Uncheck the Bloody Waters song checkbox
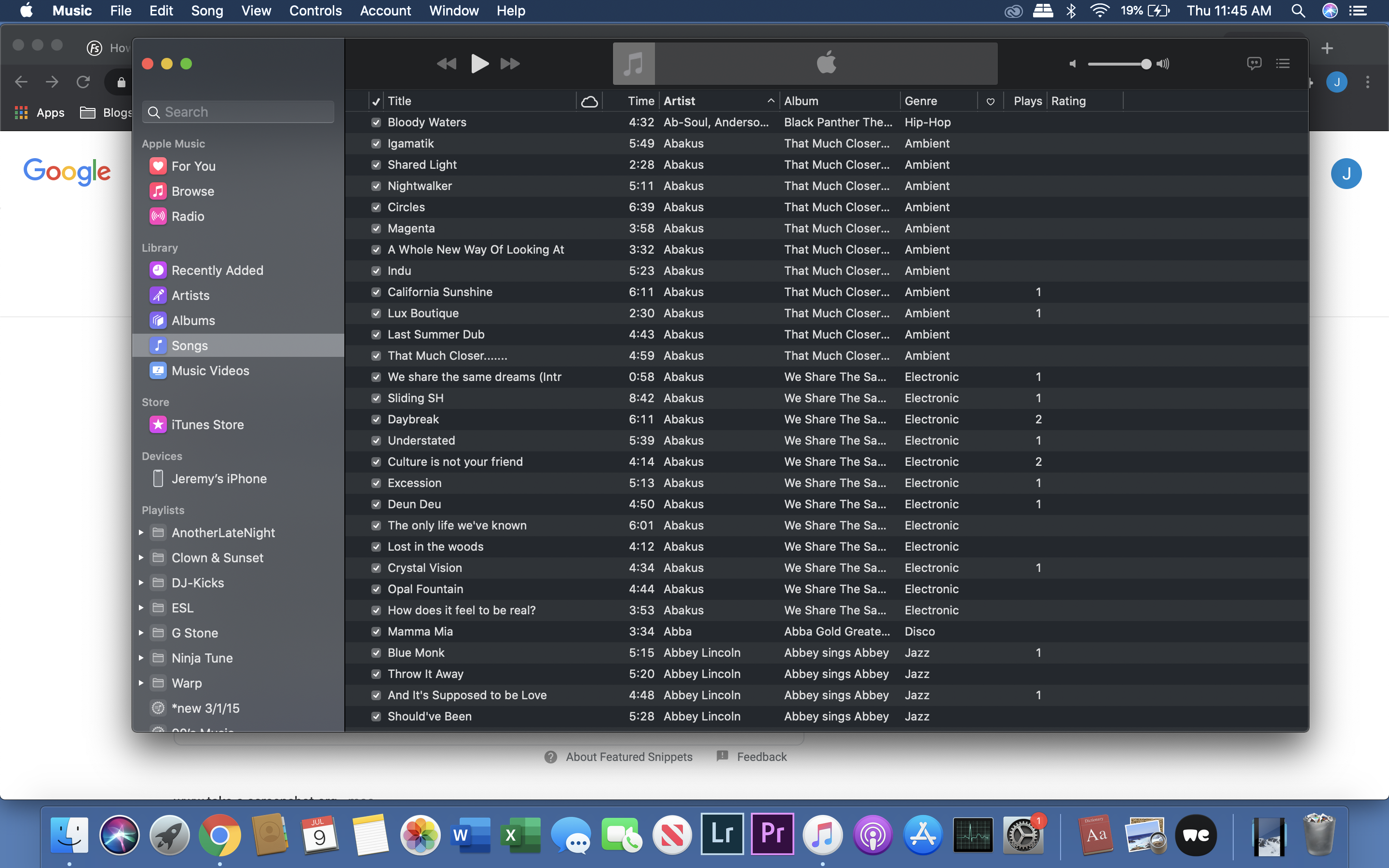This screenshot has height=868, width=1389. click(376, 122)
